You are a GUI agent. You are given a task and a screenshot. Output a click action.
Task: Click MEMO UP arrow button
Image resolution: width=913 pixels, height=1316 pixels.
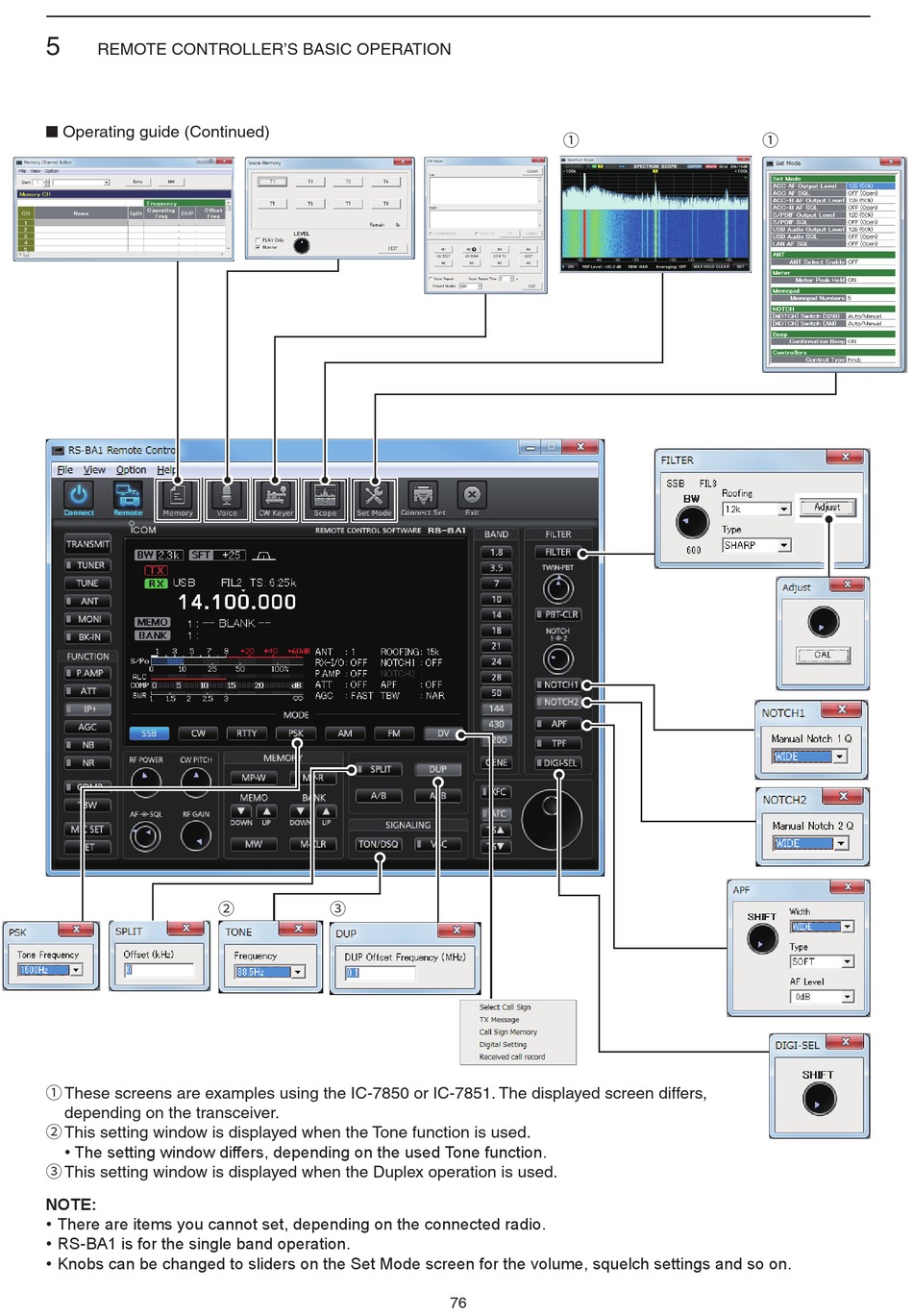click(x=266, y=812)
